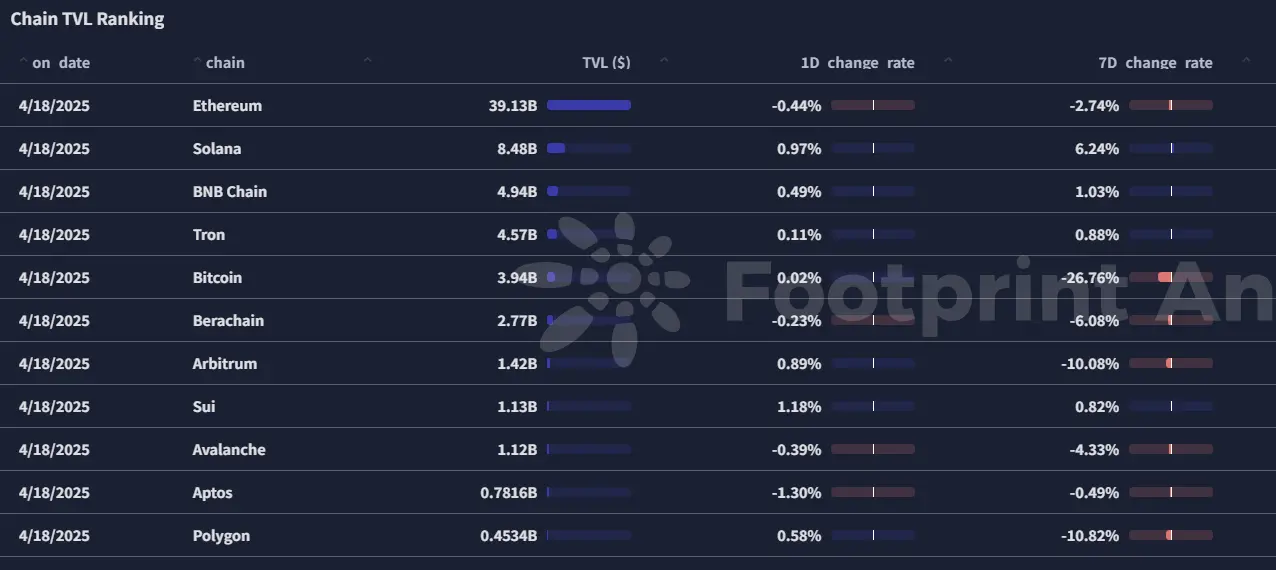Viewport: 1276px width, 570px height.
Task: Click Polygon's 0.4534B TVL value
Action: point(508,536)
